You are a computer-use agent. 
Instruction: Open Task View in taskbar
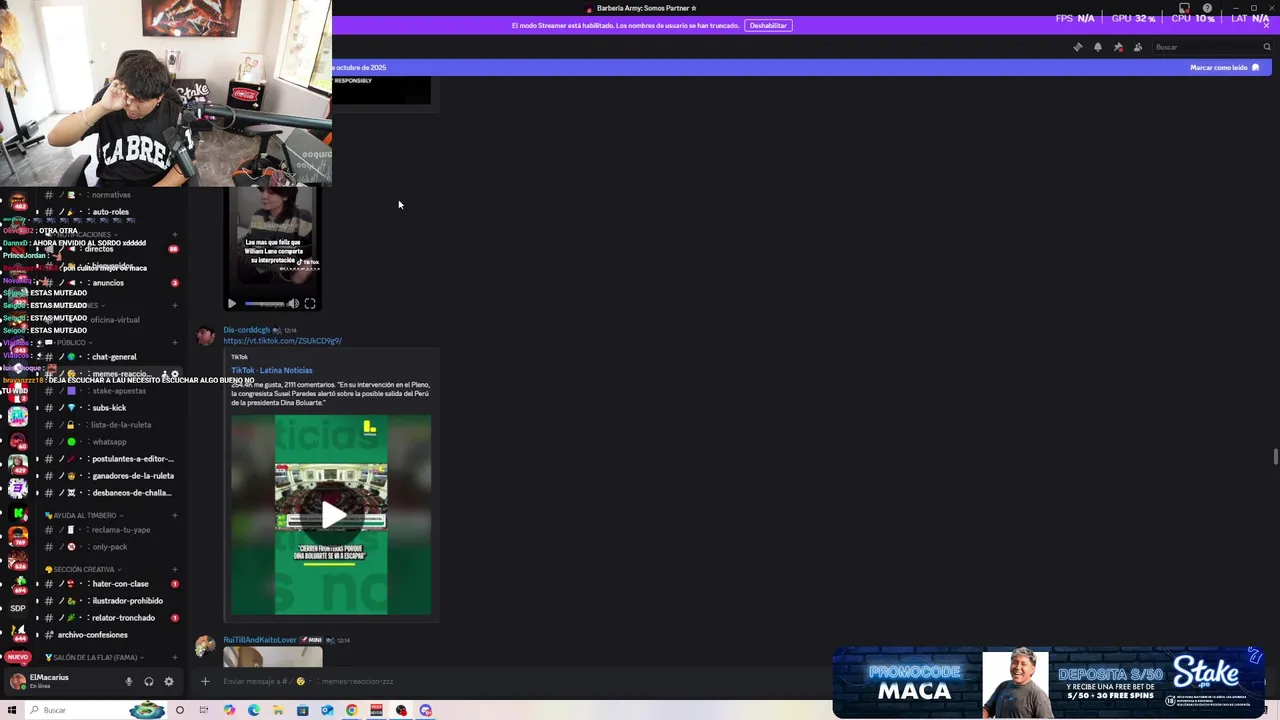click(x=204, y=710)
